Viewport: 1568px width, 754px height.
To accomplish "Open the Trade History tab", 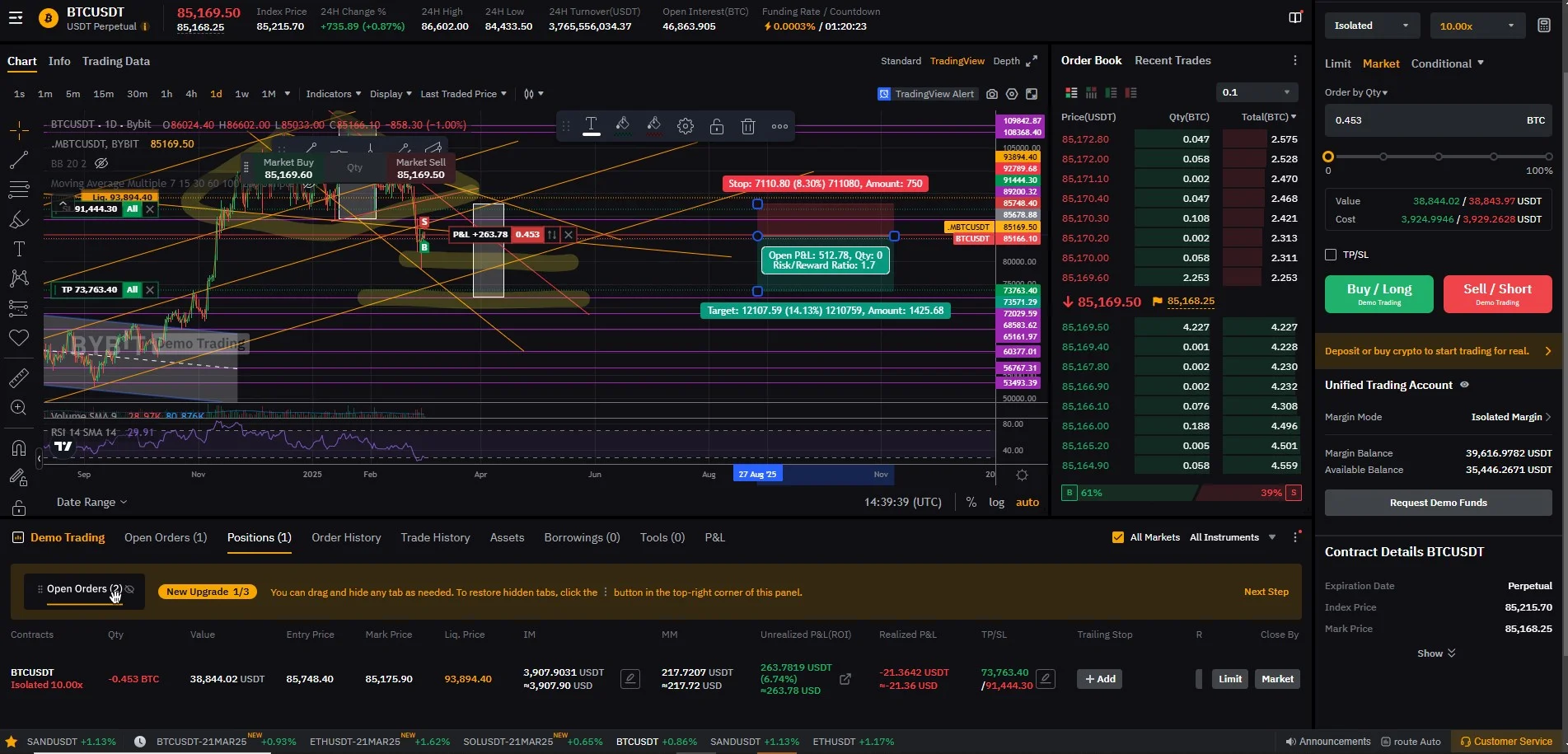I will (435, 537).
